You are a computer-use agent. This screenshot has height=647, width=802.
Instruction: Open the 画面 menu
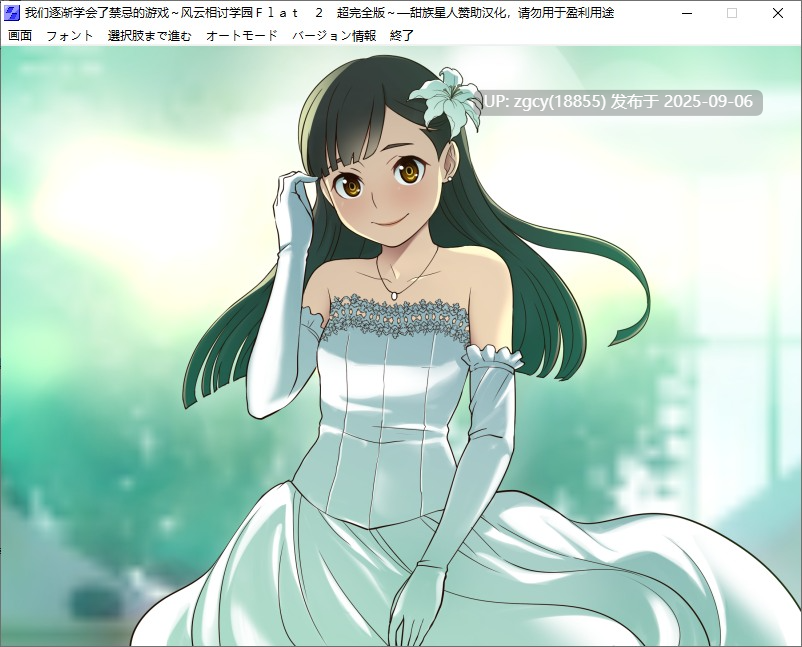pyautogui.click(x=20, y=35)
